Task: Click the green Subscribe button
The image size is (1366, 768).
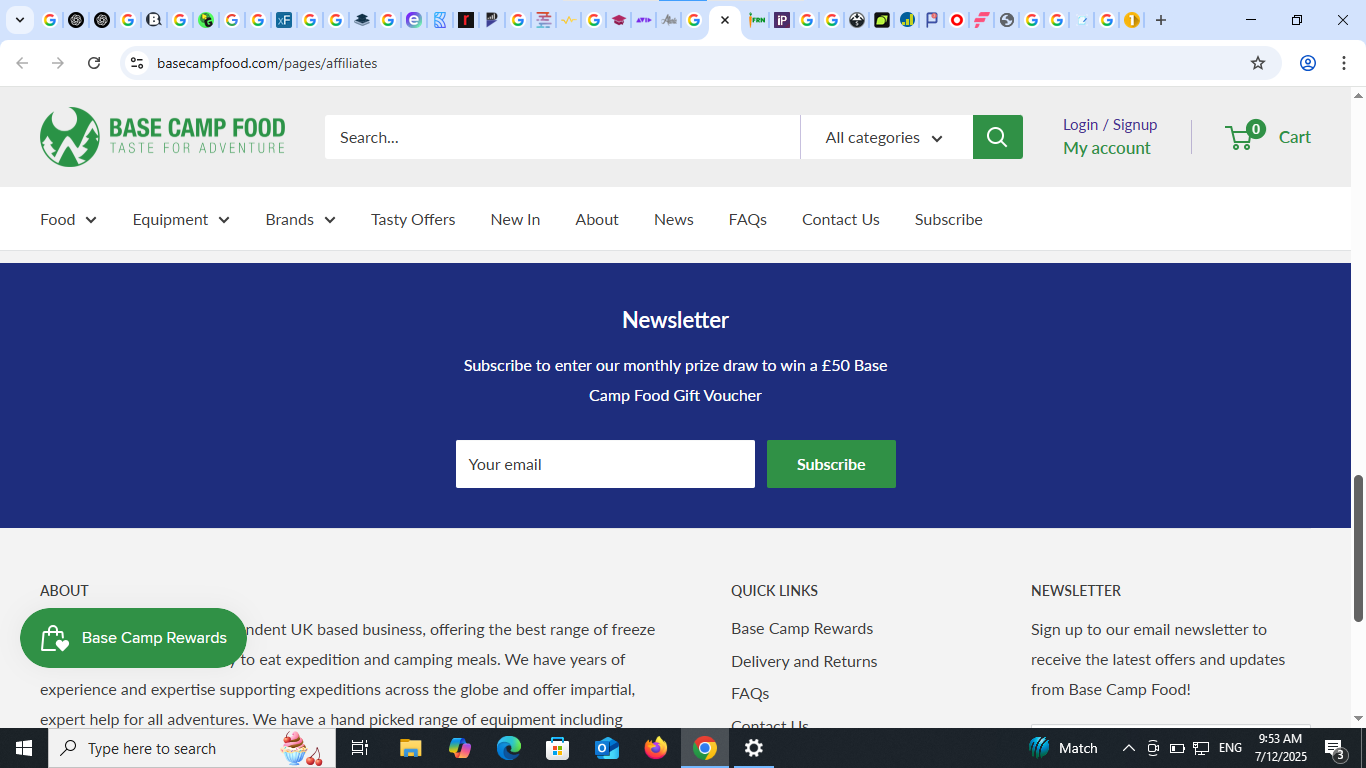Action: click(x=831, y=464)
